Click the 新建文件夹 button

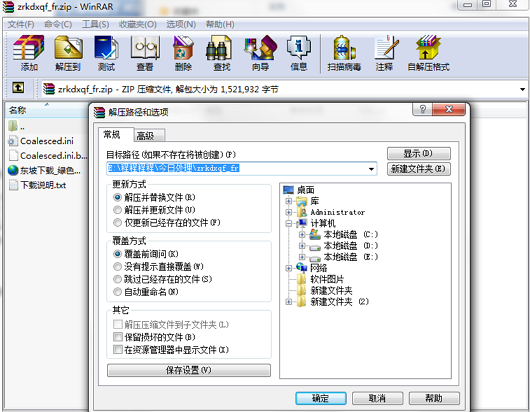(x=418, y=169)
